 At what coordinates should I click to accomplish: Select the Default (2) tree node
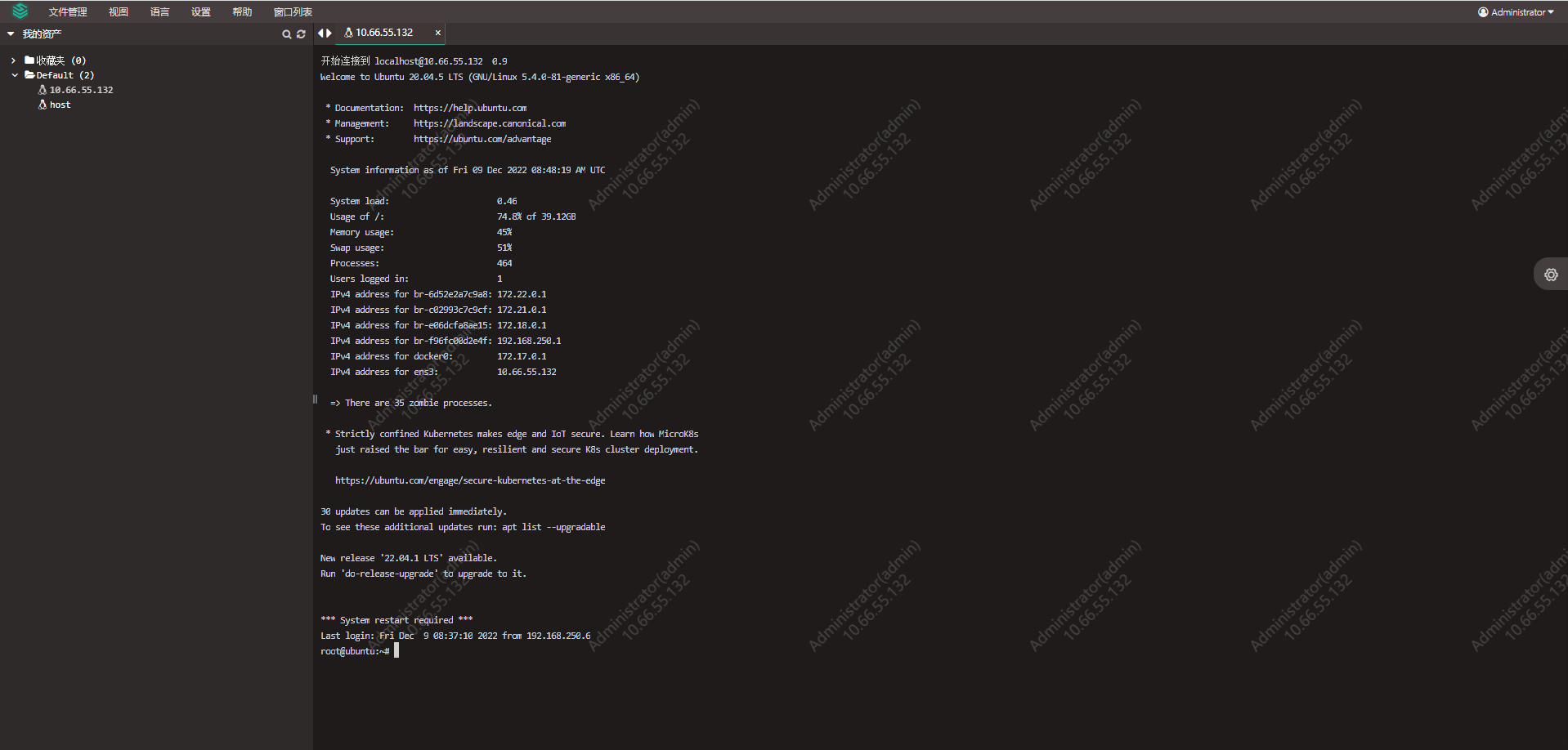(x=60, y=75)
